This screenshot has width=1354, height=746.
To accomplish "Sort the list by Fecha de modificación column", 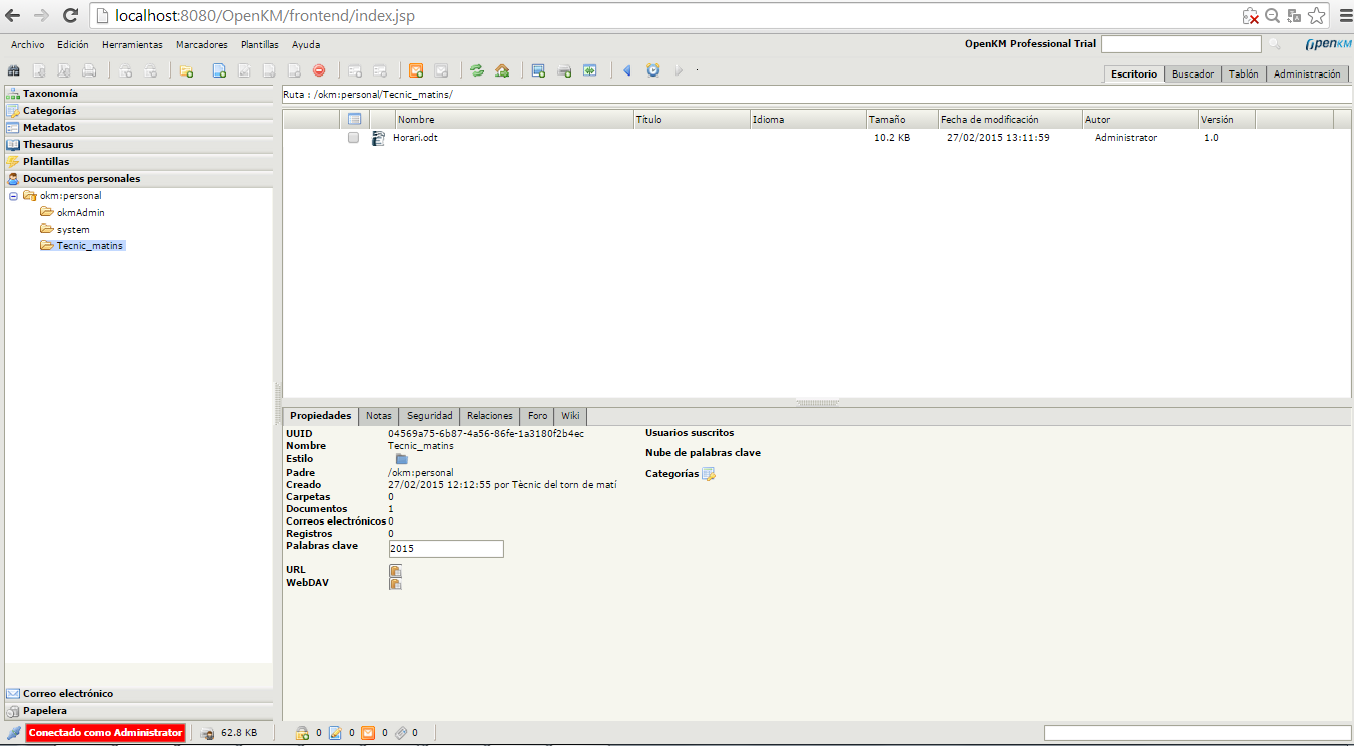I will [988, 120].
